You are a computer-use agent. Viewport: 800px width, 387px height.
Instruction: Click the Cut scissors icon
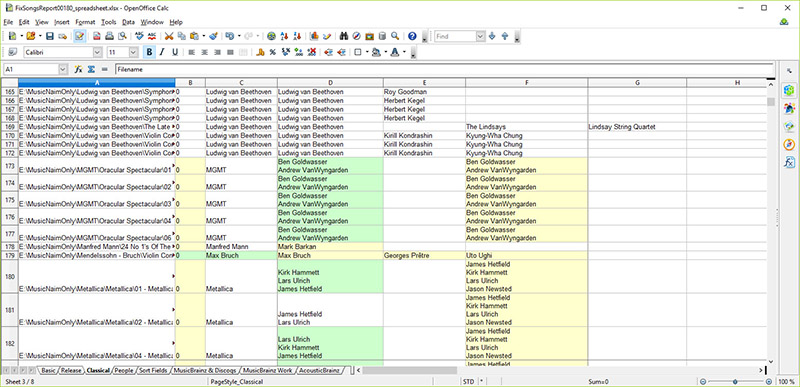(x=168, y=36)
